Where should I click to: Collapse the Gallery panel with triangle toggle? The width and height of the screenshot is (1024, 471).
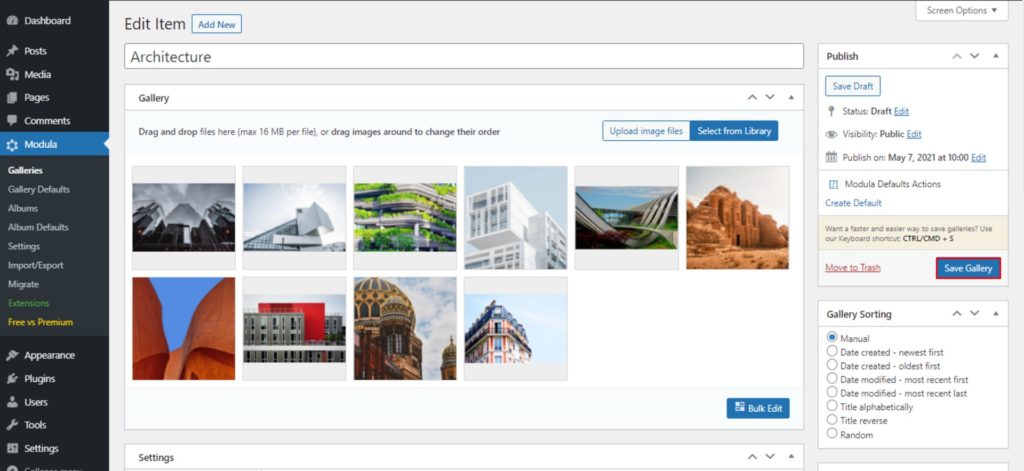pos(791,98)
